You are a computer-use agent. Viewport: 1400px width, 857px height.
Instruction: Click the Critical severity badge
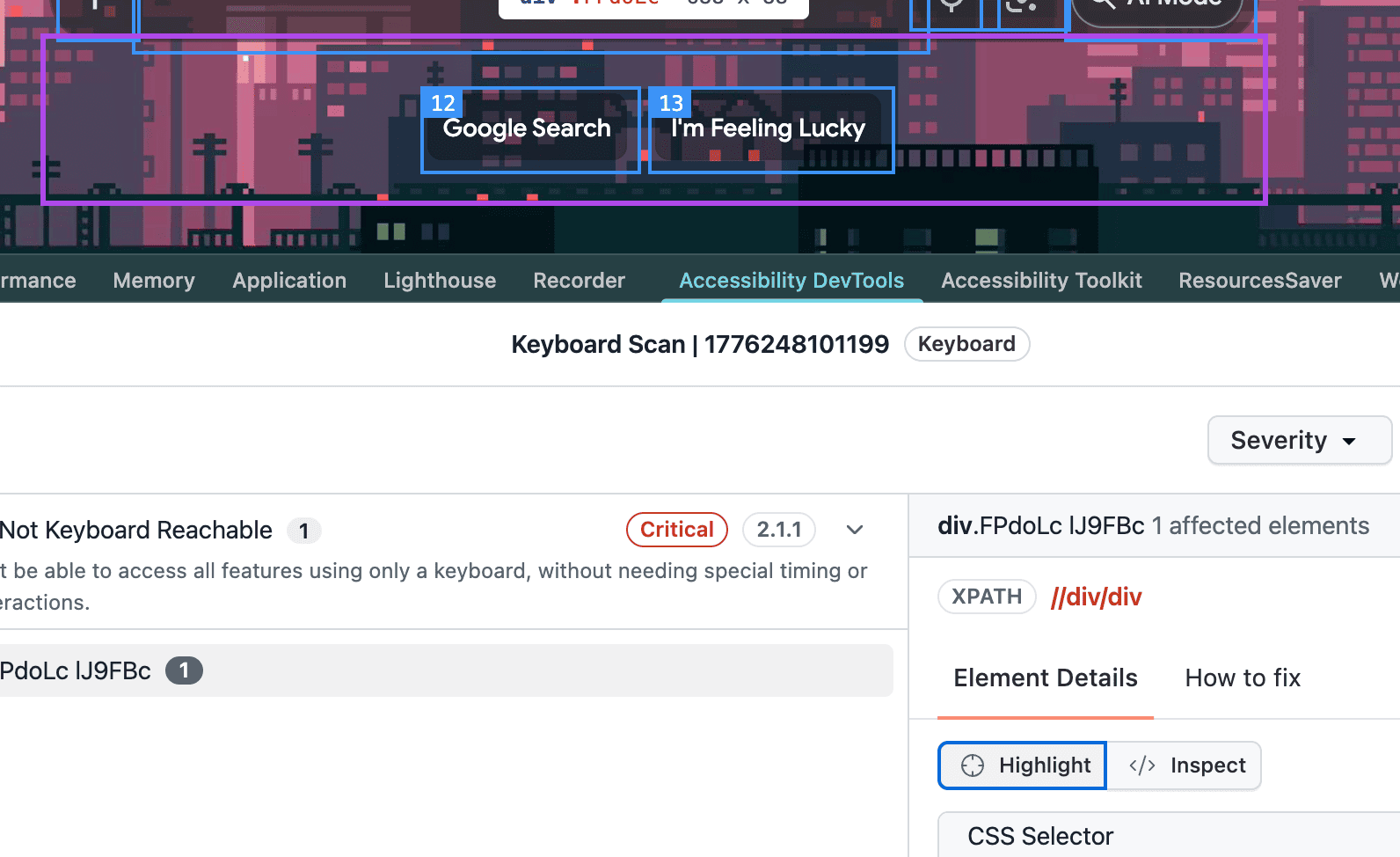(676, 530)
